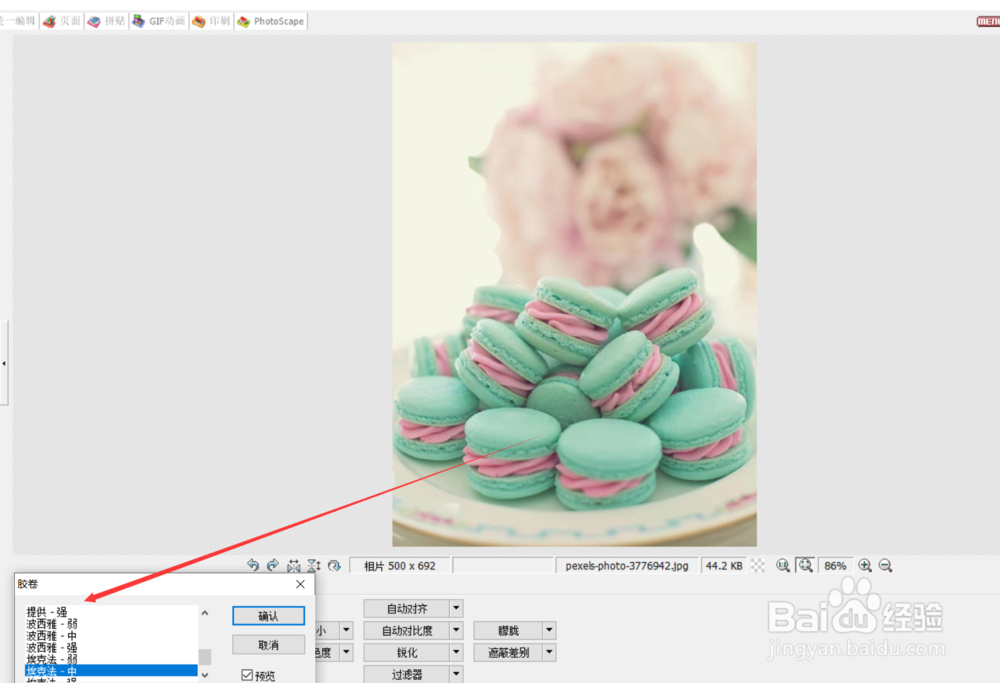The image size is (1000, 683).
Task: Click the 1:1 original size zoom icon
Action: (x=783, y=565)
